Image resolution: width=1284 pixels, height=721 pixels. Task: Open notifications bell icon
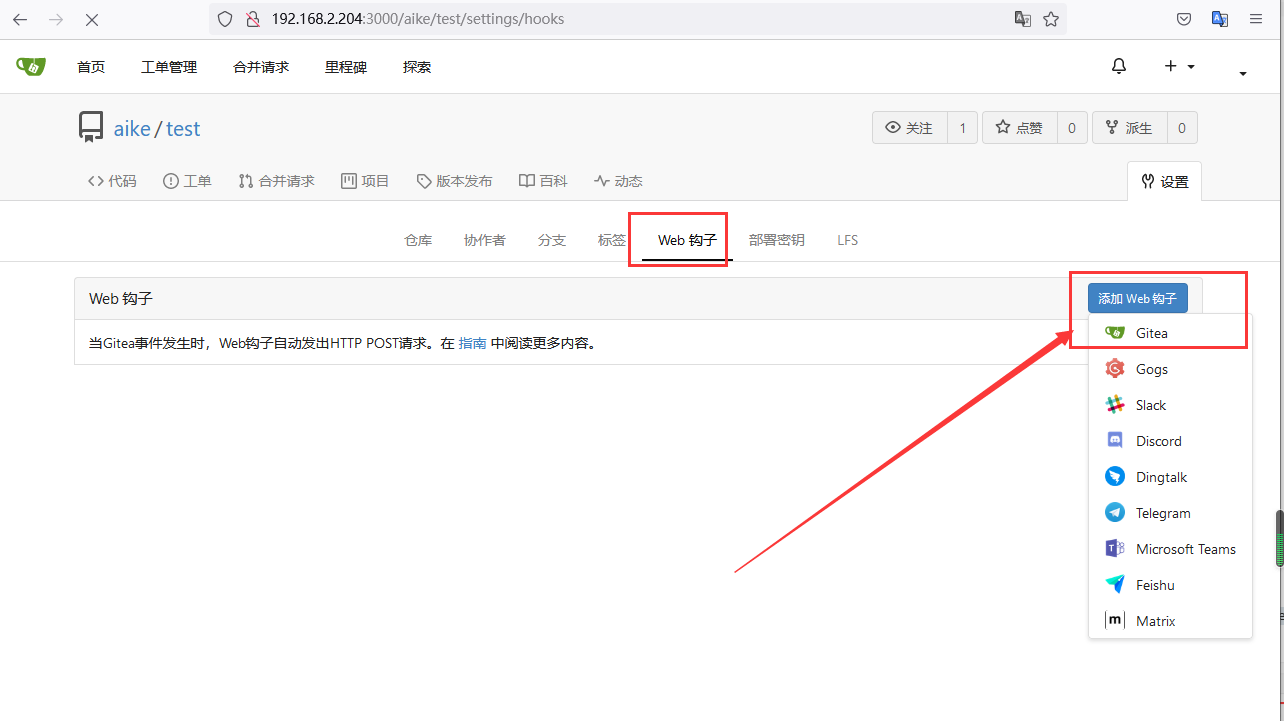pos(1119,66)
